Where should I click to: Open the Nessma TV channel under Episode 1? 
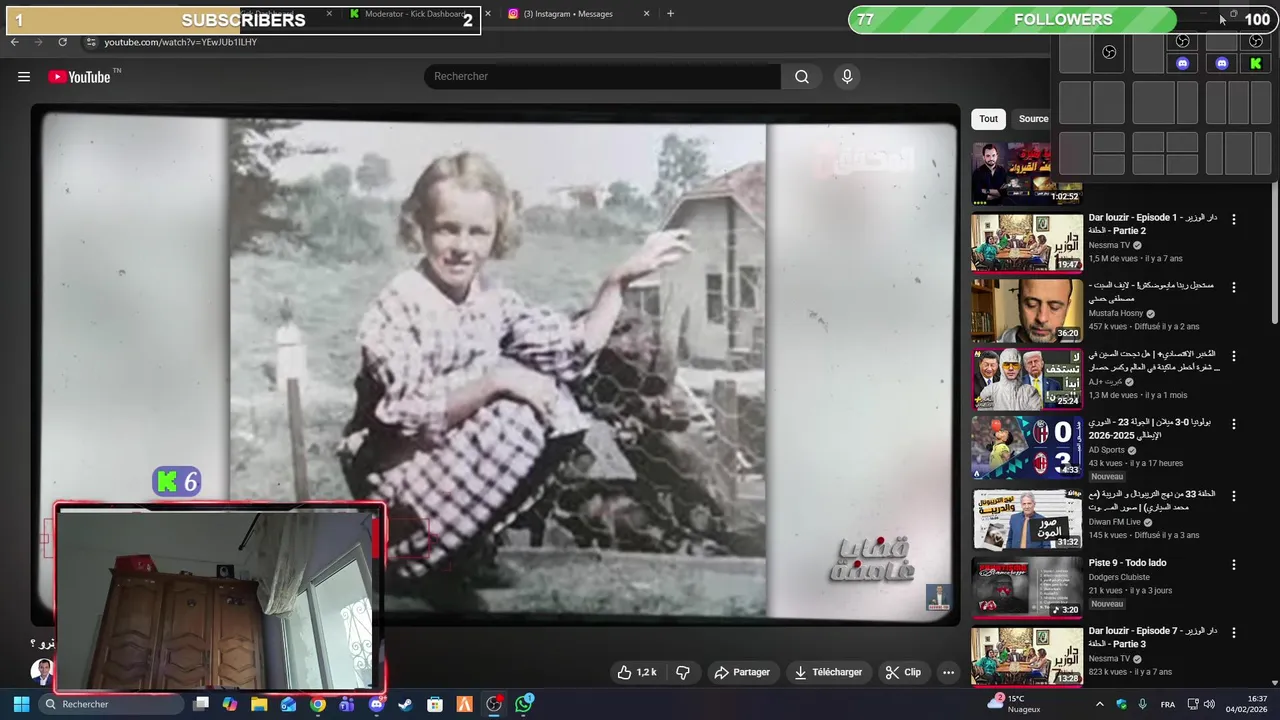pos(1109,245)
